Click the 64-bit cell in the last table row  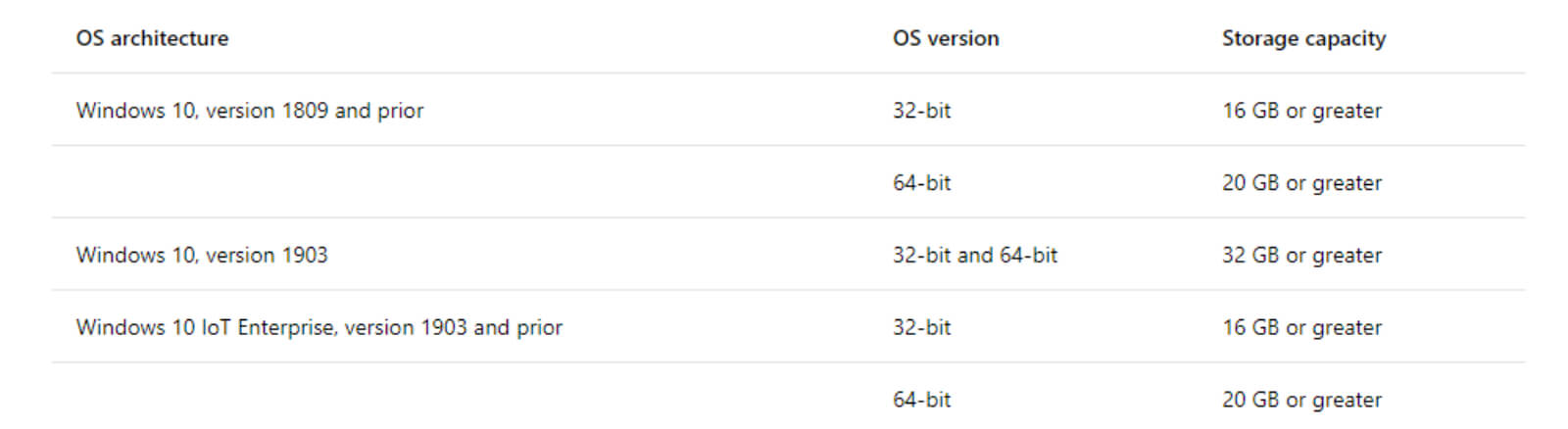[921, 400]
